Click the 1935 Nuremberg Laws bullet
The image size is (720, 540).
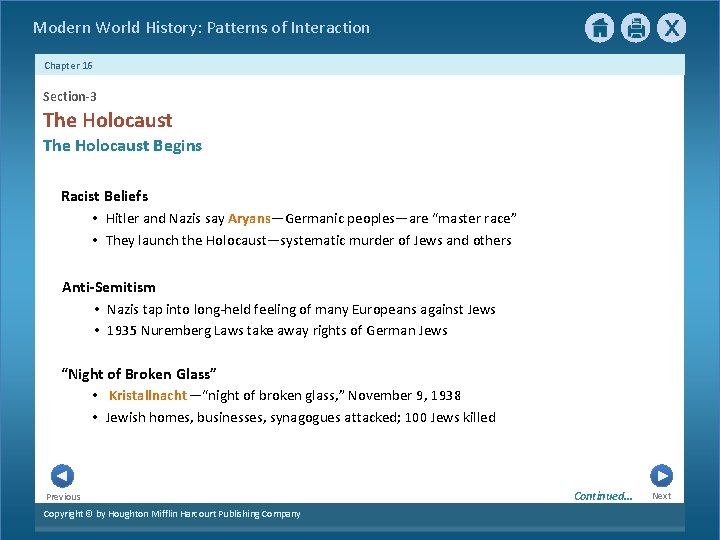pyautogui.click(x=277, y=331)
